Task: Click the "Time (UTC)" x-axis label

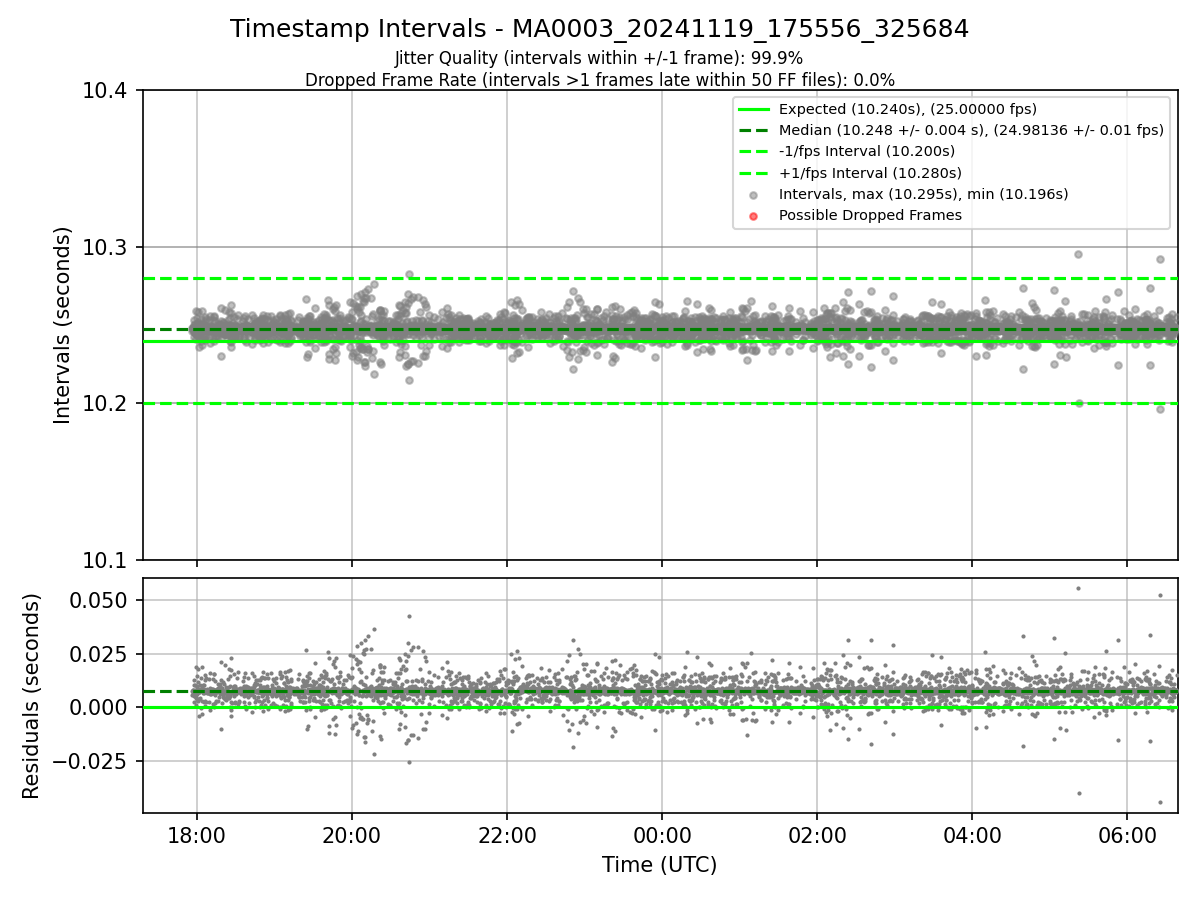Action: point(659,865)
